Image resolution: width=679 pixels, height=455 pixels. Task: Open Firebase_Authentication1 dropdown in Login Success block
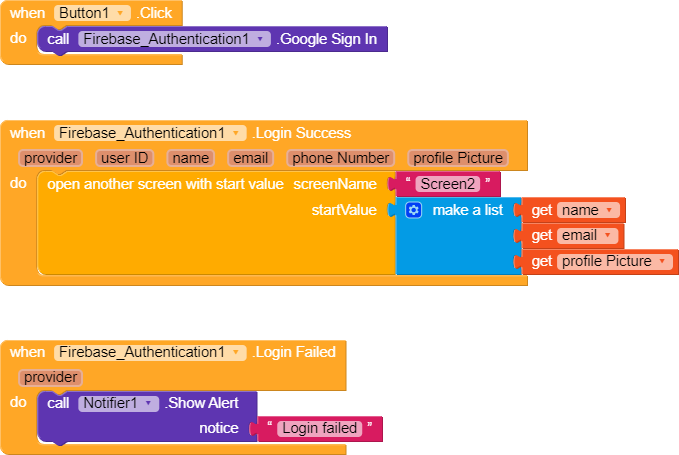150,133
